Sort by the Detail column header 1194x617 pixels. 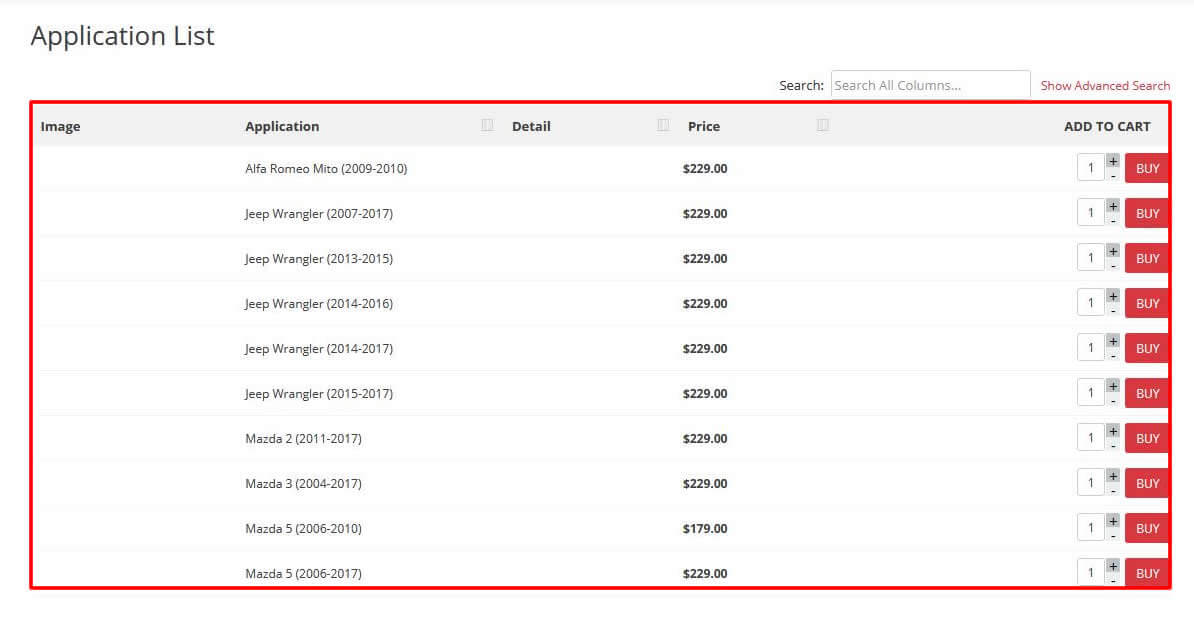pyautogui.click(x=531, y=126)
